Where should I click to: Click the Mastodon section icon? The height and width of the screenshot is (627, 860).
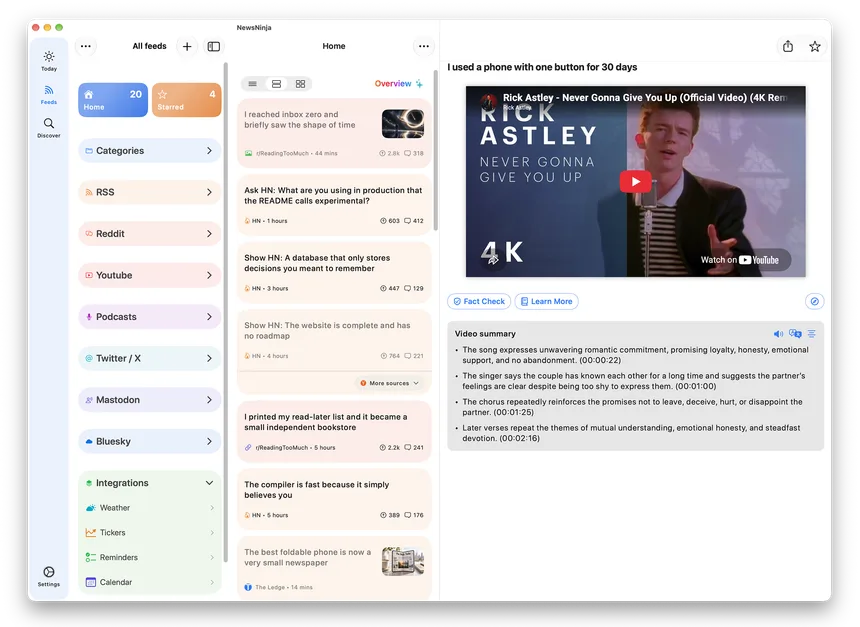click(x=89, y=400)
